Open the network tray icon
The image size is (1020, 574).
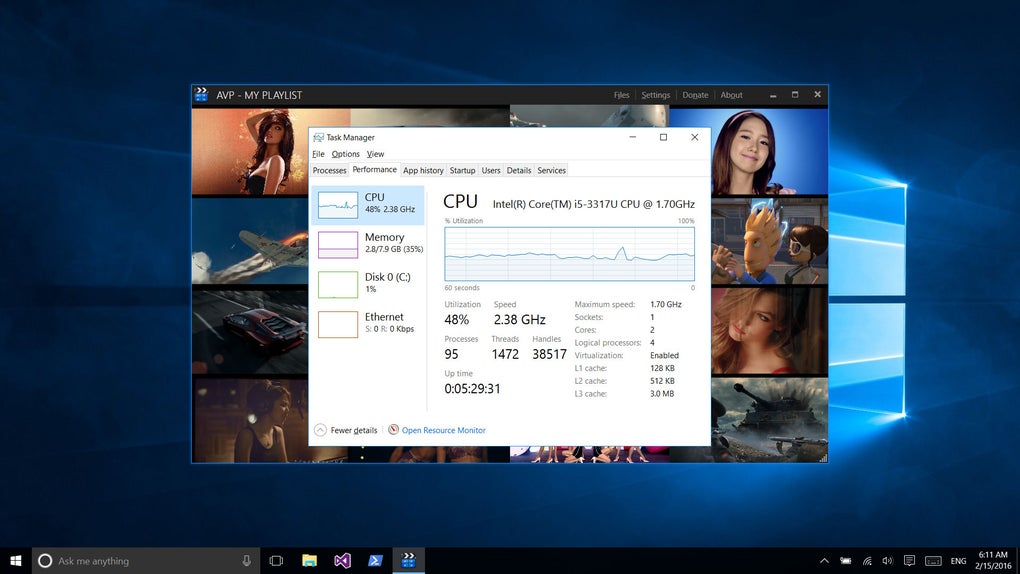click(867, 560)
